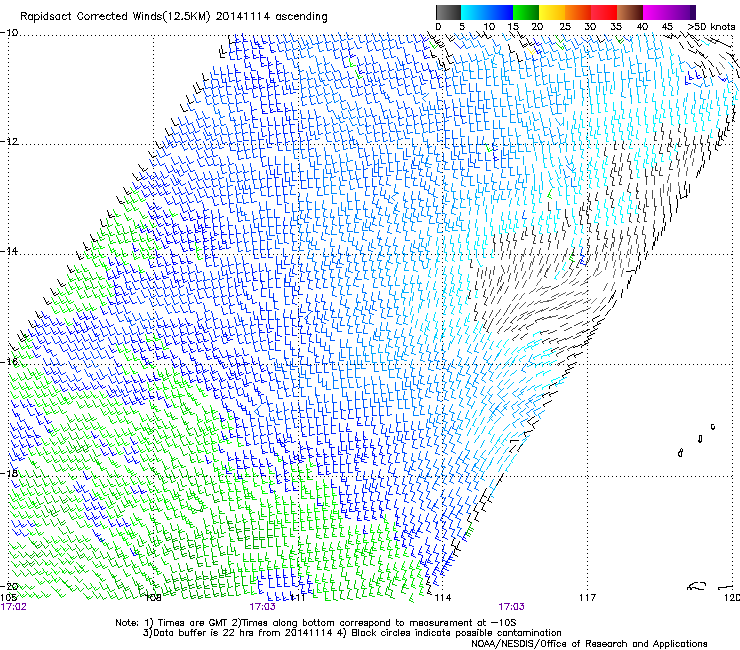Click the 108 longitude axis label
740x650 pixels.
[x=154, y=598]
